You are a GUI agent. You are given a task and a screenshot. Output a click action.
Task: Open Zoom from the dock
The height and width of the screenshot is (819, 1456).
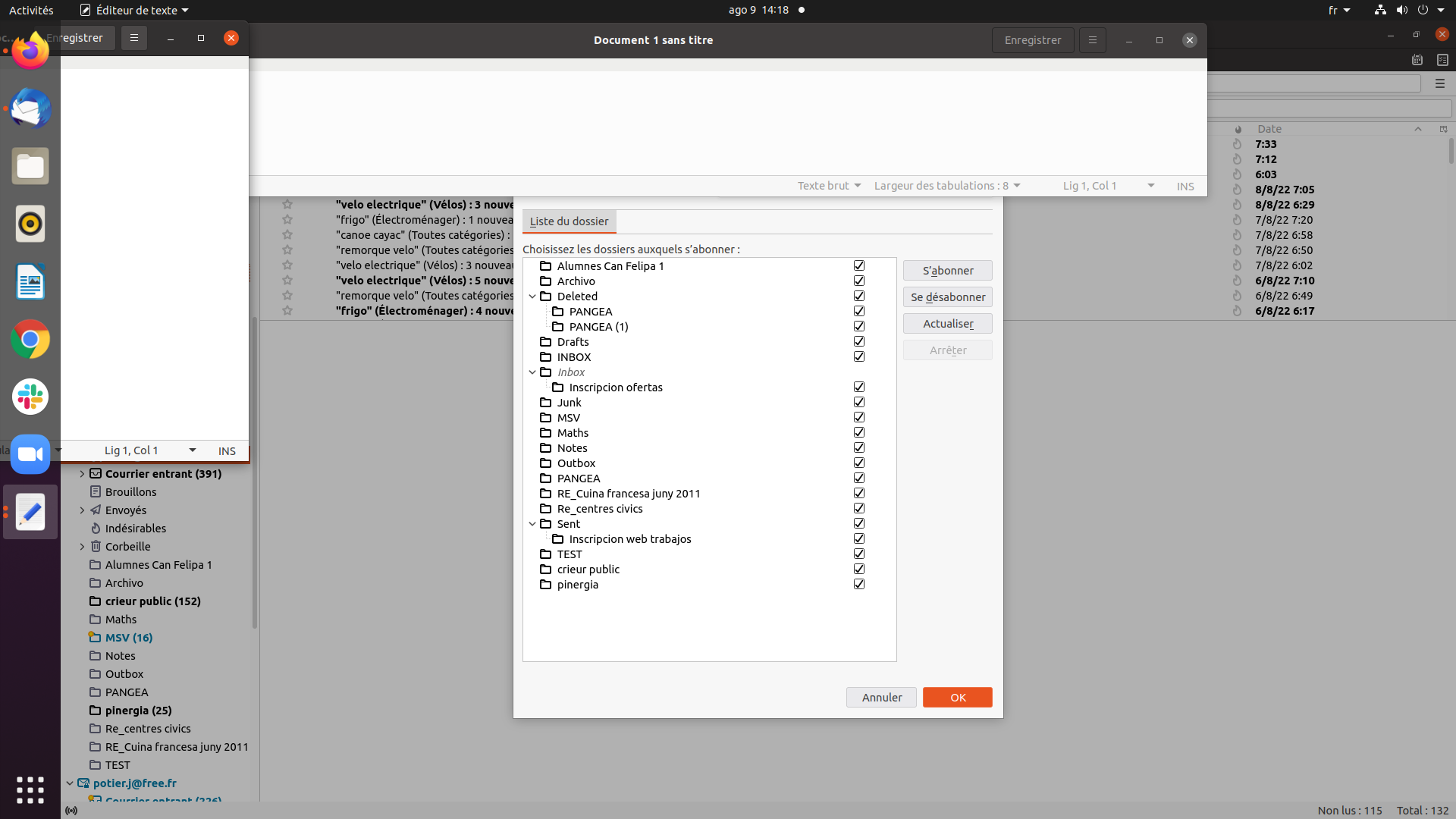(30, 454)
